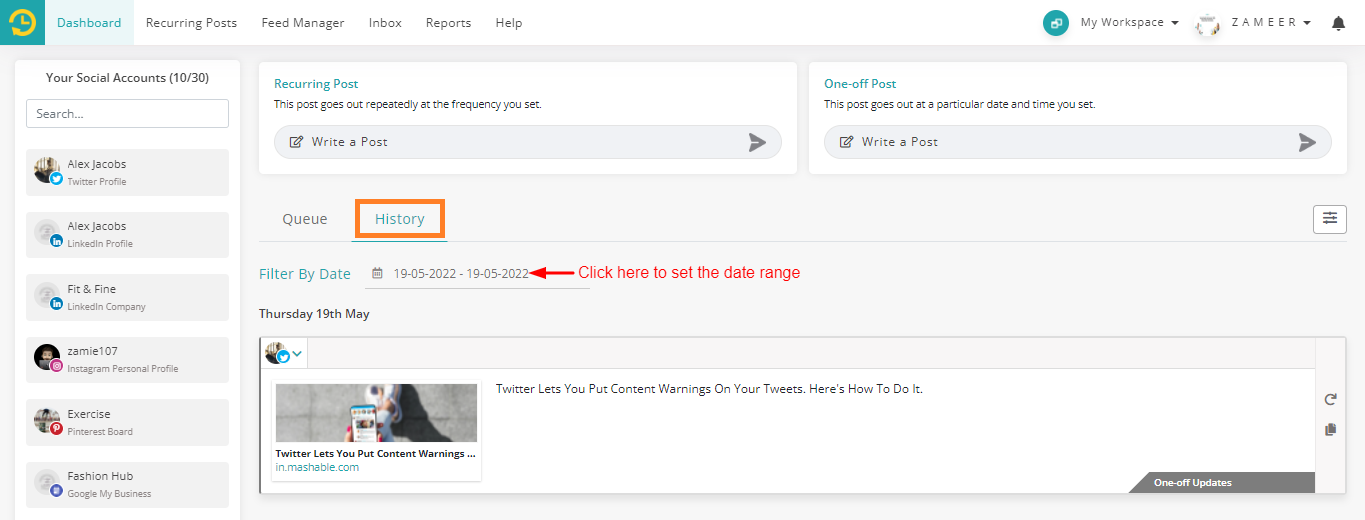Click the article preview headline link
1365x520 pixels.
[x=375, y=453]
